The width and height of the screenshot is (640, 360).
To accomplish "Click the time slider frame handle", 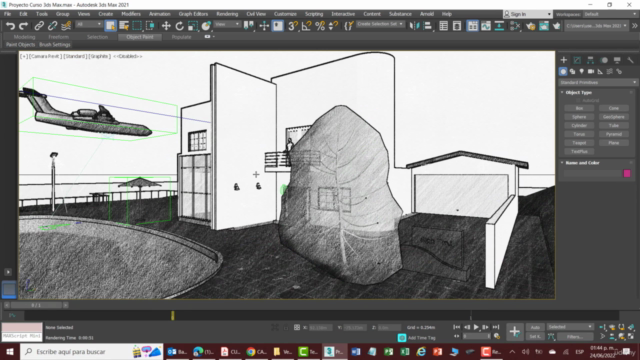I will [x=36, y=305].
